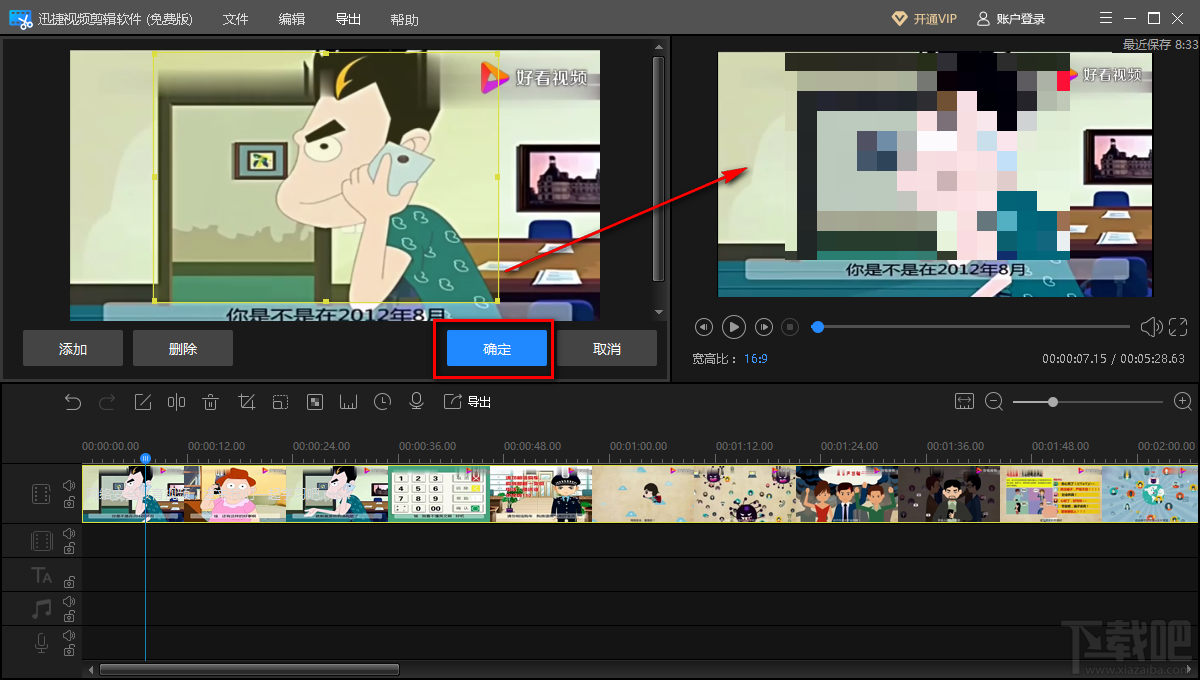Screen dimensions: 1200x680
Task: Click the voiceover microphone in the toolbar
Action: (x=417, y=402)
